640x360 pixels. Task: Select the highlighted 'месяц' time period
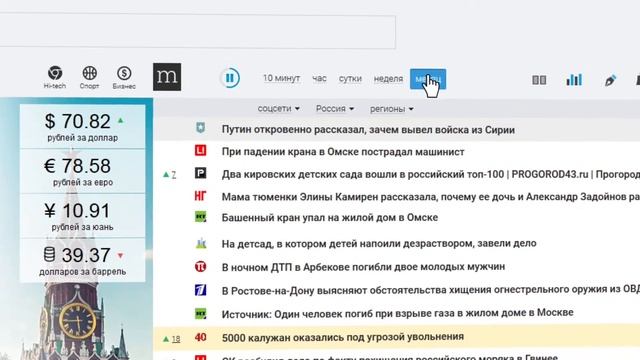click(x=428, y=79)
